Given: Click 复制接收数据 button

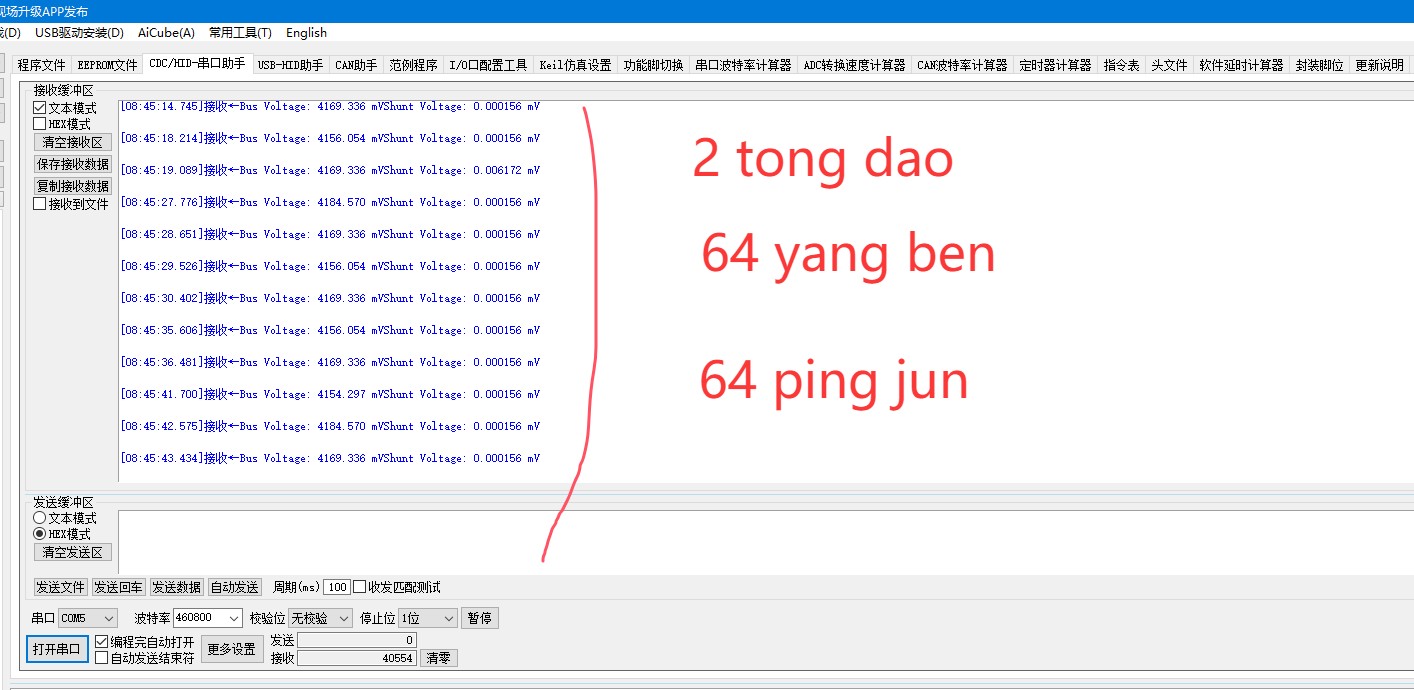Looking at the screenshot, I should [73, 186].
